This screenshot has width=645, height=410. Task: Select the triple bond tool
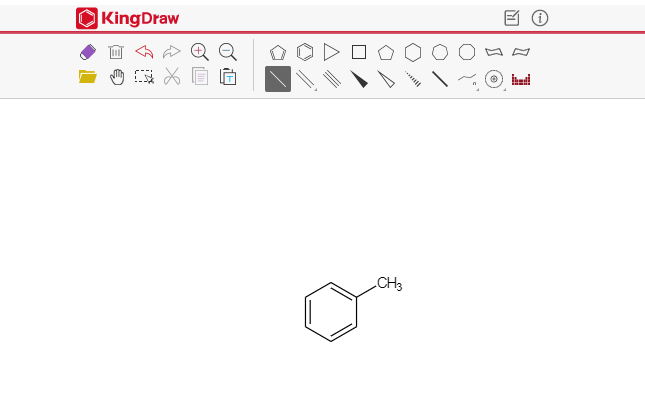coord(332,79)
